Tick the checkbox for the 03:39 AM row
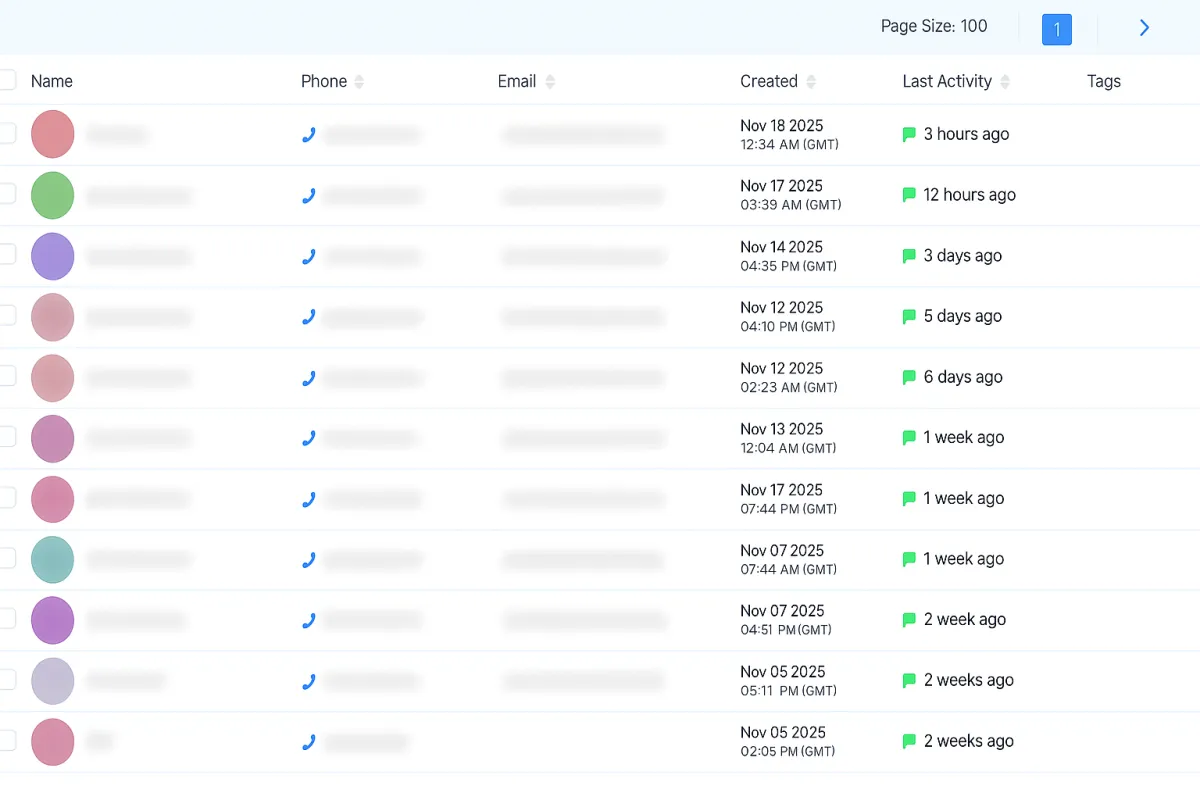 (6, 193)
